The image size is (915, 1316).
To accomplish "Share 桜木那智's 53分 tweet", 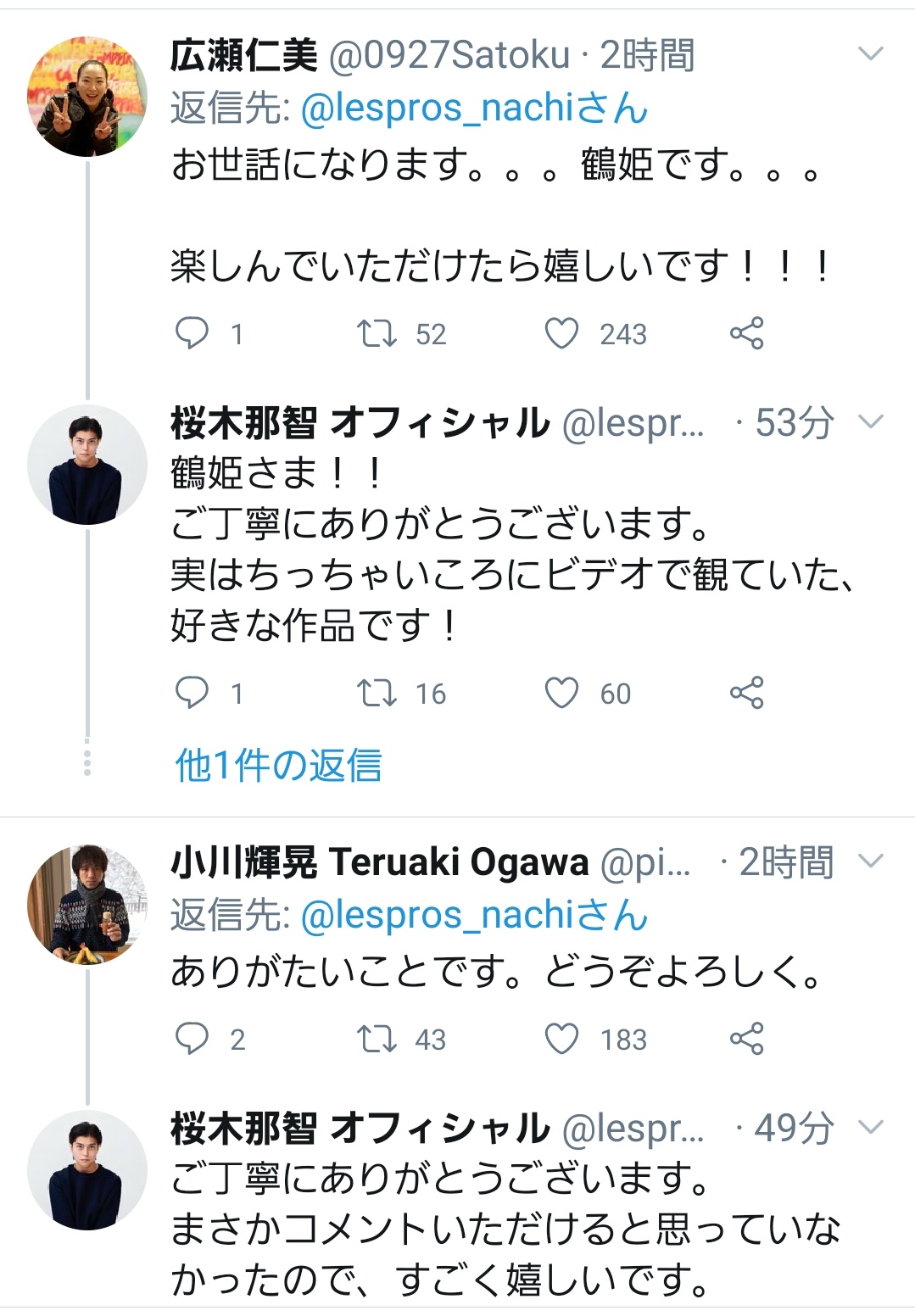I will pyautogui.click(x=746, y=693).
